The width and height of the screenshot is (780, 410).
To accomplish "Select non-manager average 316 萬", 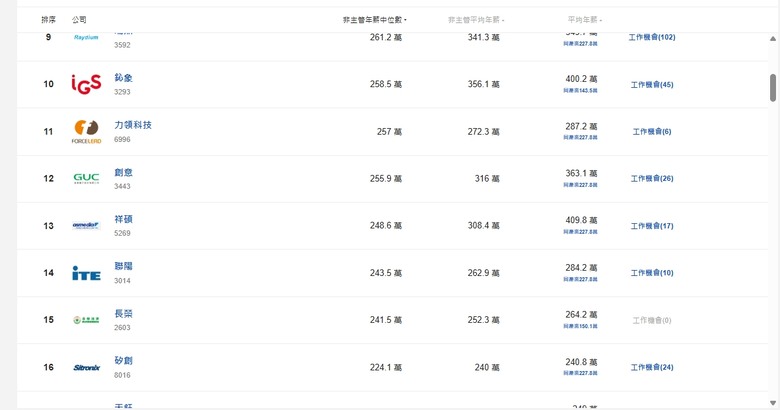I will [487, 179].
